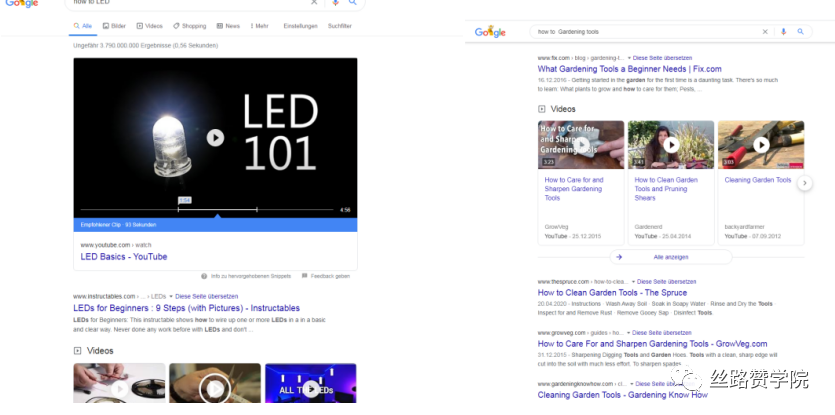The width and height of the screenshot is (835, 415).
Task: Open the Shopping tab
Action: coord(190,26)
